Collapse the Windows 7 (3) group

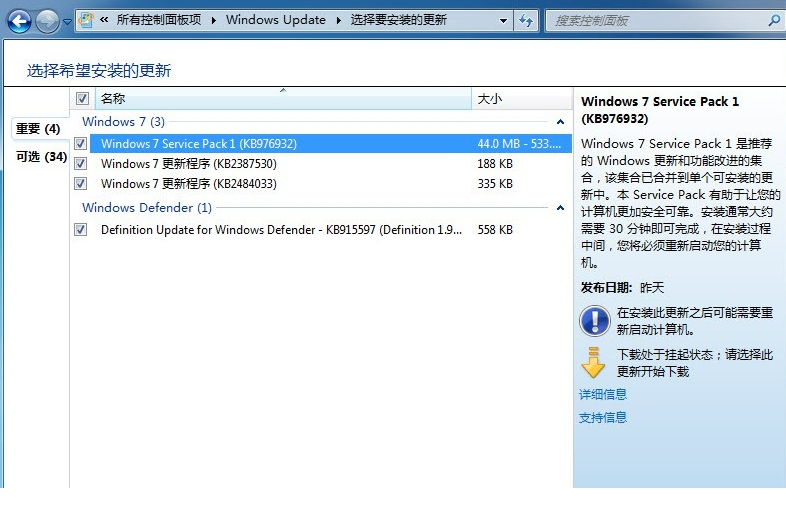click(560, 122)
